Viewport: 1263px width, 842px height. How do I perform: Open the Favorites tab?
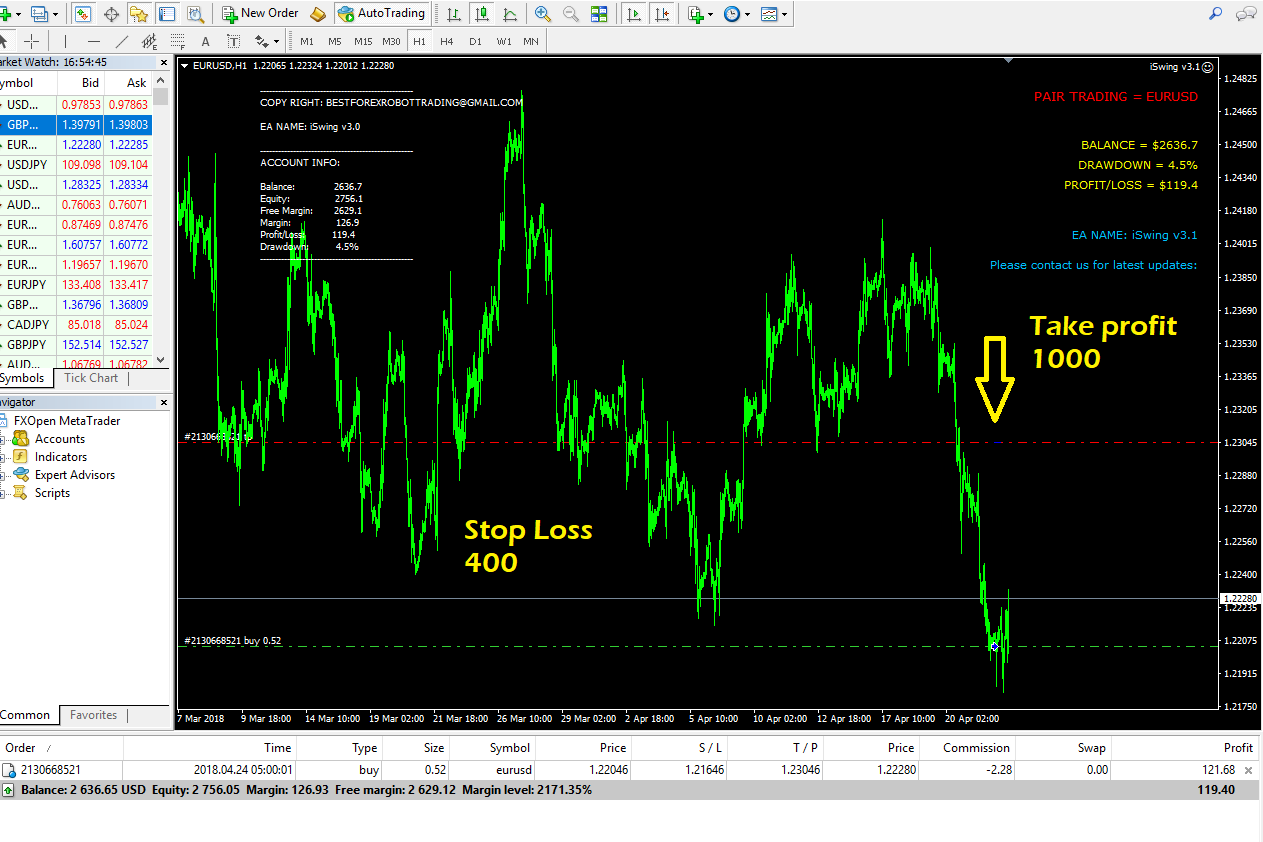point(93,715)
